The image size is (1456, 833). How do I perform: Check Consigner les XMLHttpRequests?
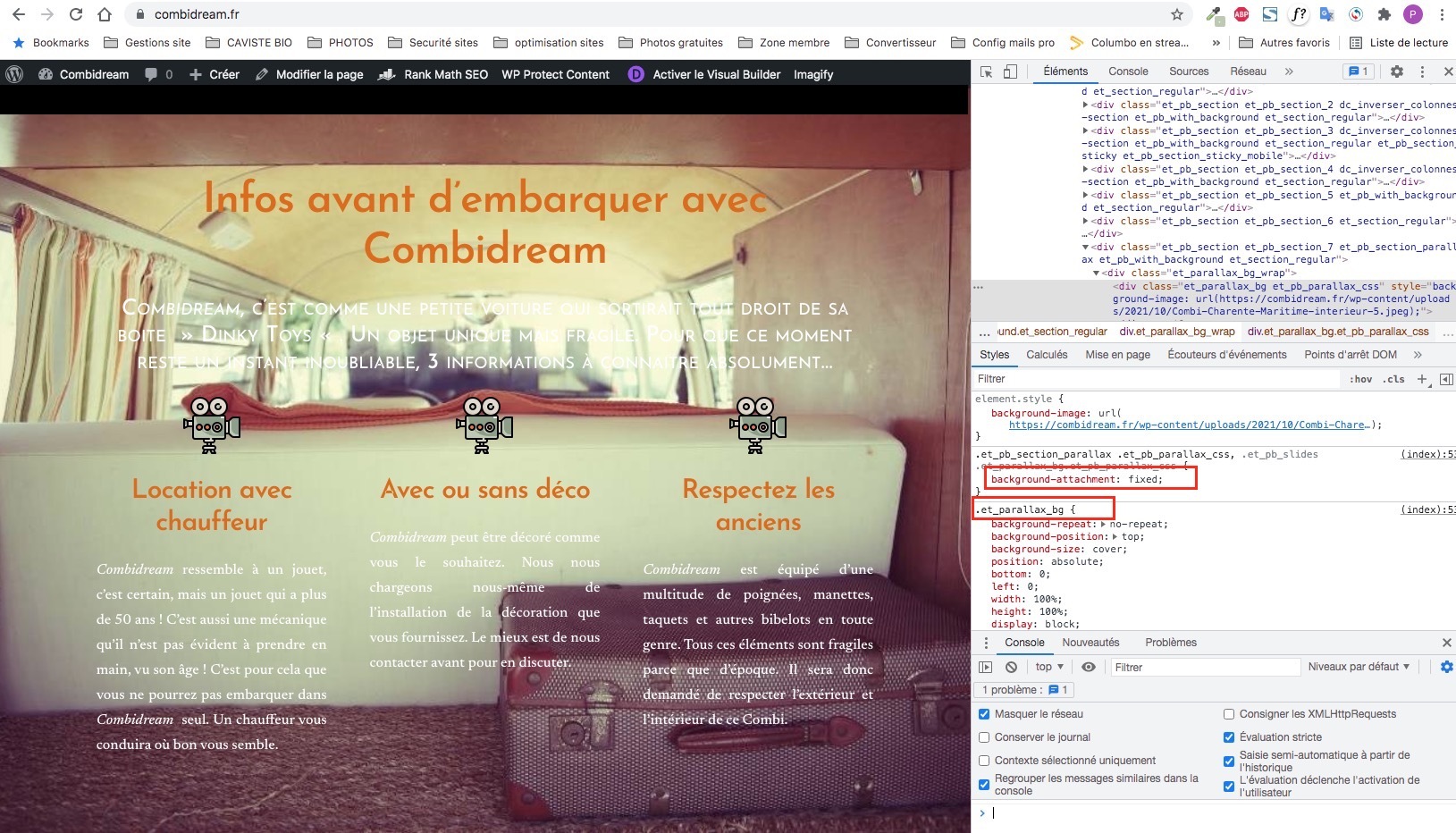(1229, 714)
